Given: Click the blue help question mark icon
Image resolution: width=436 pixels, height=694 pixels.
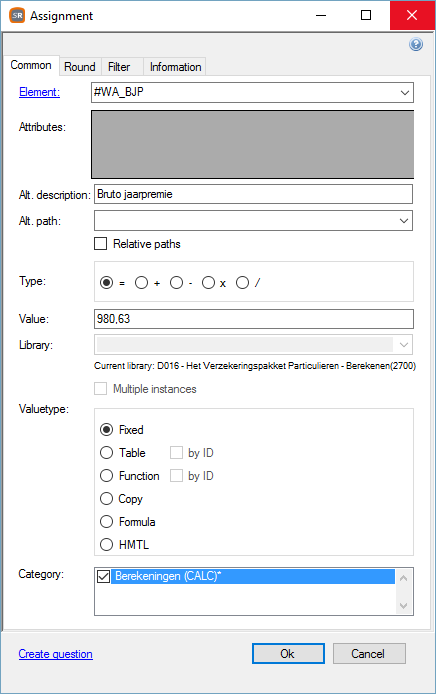Looking at the screenshot, I should point(416,44).
